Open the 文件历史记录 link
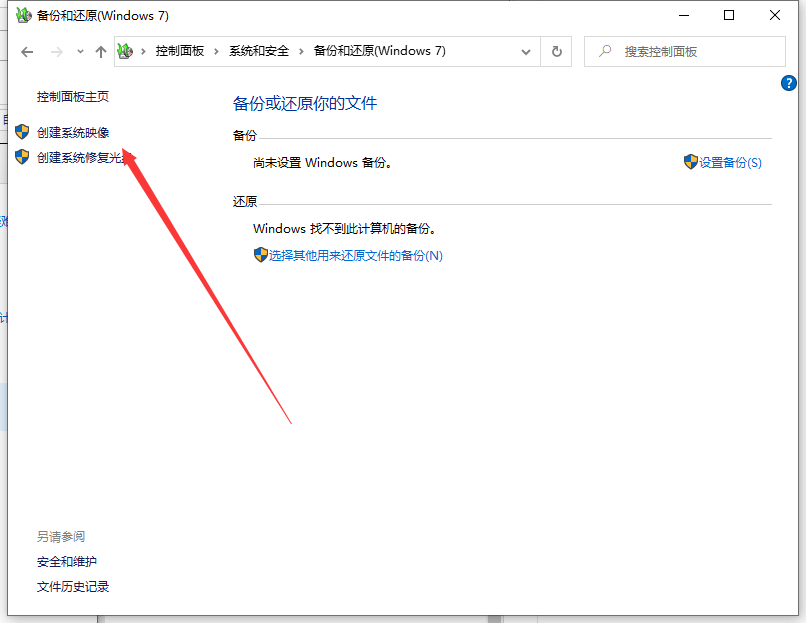Image resolution: width=806 pixels, height=623 pixels. pyautogui.click(x=73, y=586)
